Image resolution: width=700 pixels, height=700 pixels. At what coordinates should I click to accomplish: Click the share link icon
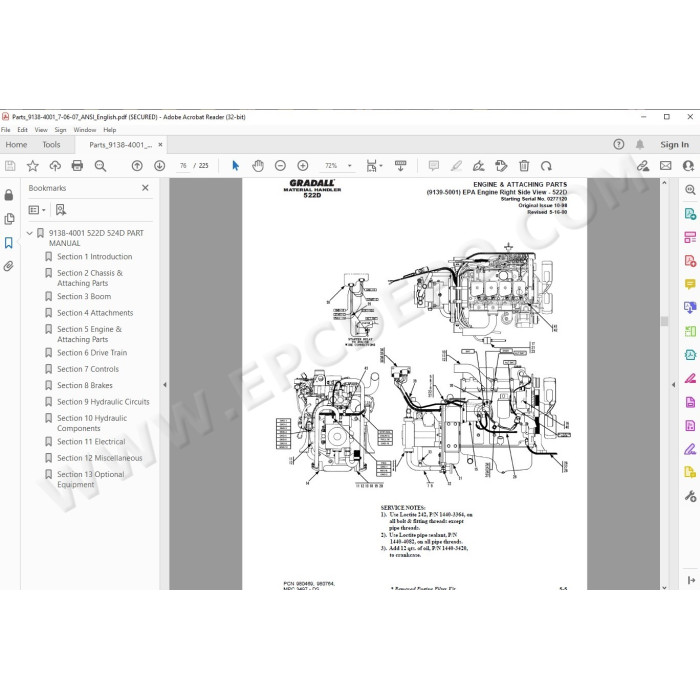click(643, 166)
